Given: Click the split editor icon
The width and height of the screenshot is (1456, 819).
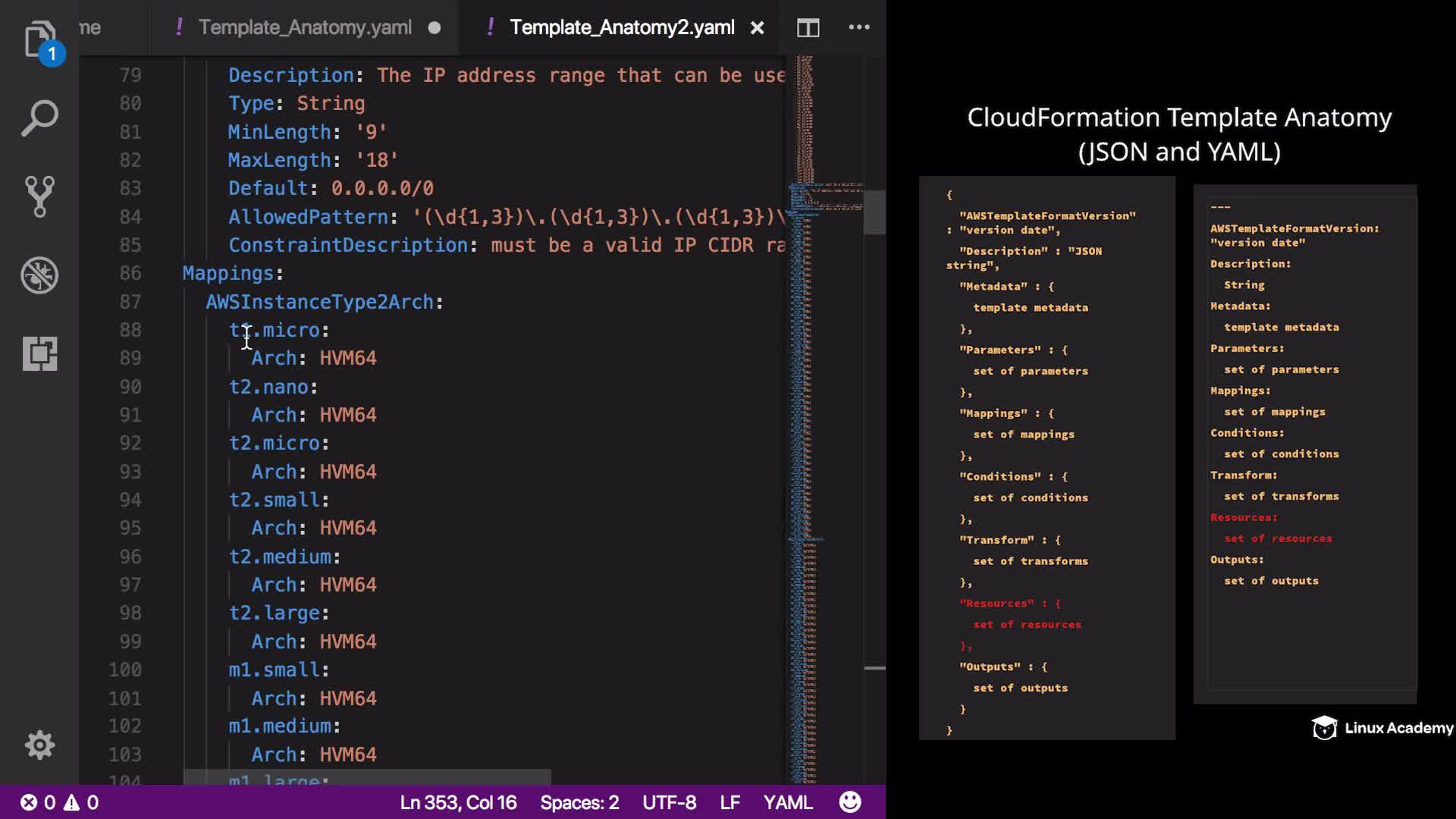Looking at the screenshot, I should pyautogui.click(x=808, y=28).
